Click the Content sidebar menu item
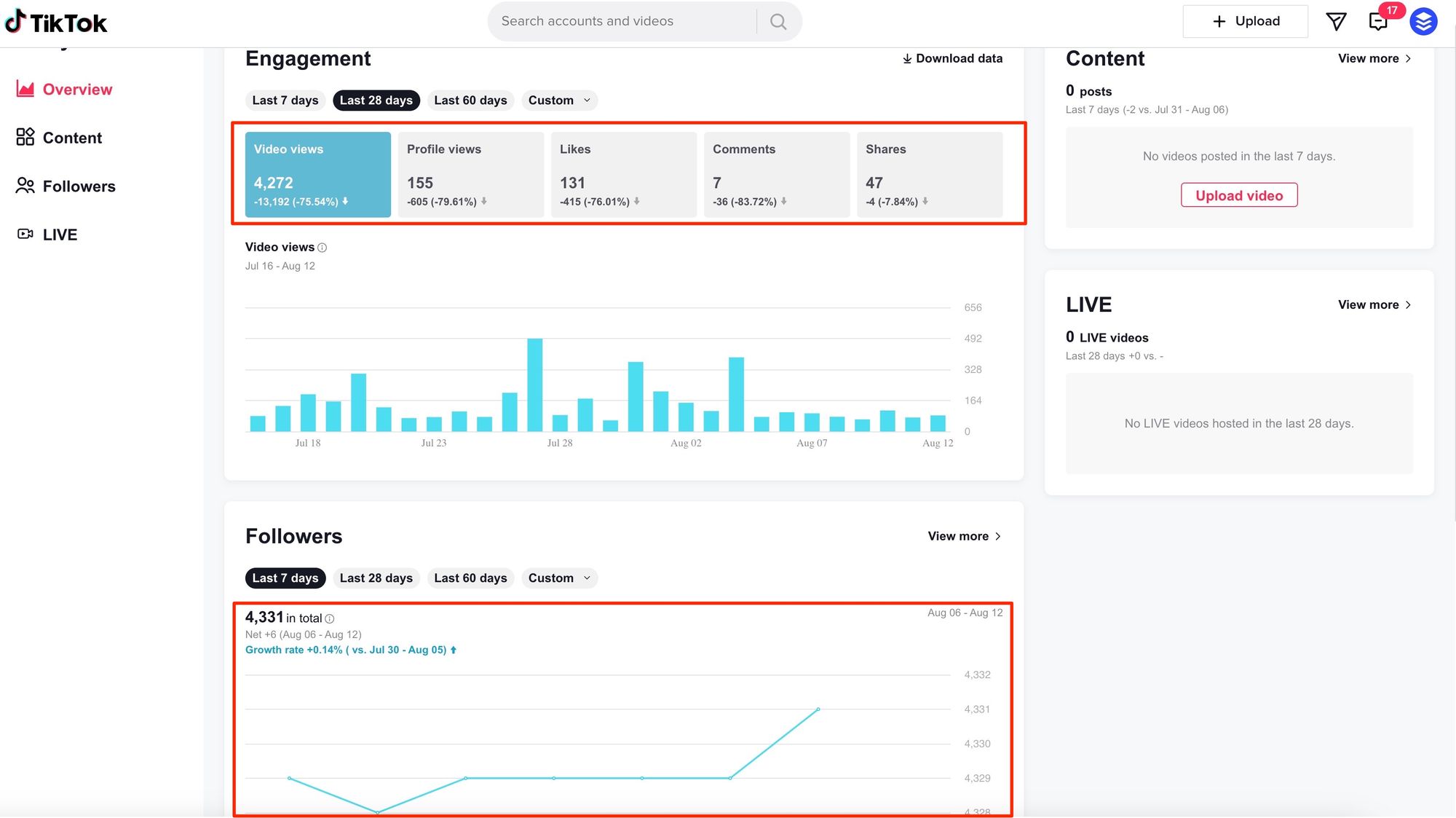 tap(71, 137)
